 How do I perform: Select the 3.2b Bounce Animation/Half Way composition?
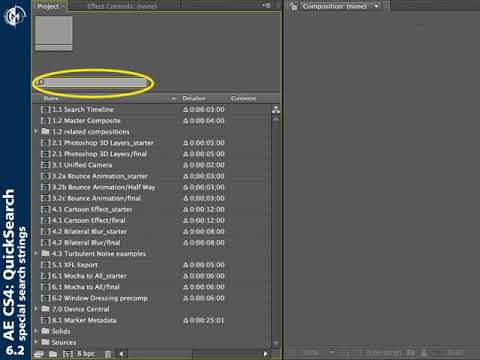(x=103, y=187)
